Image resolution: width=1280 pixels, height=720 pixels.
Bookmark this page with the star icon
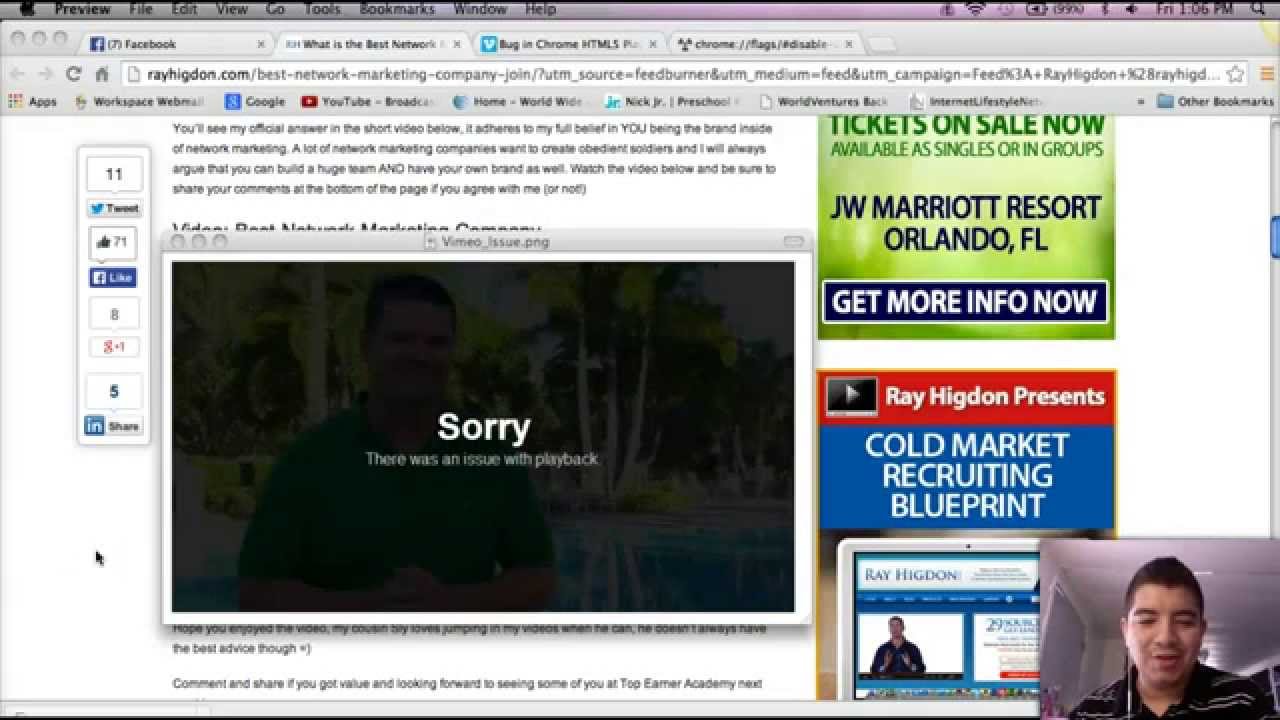tap(1235, 74)
